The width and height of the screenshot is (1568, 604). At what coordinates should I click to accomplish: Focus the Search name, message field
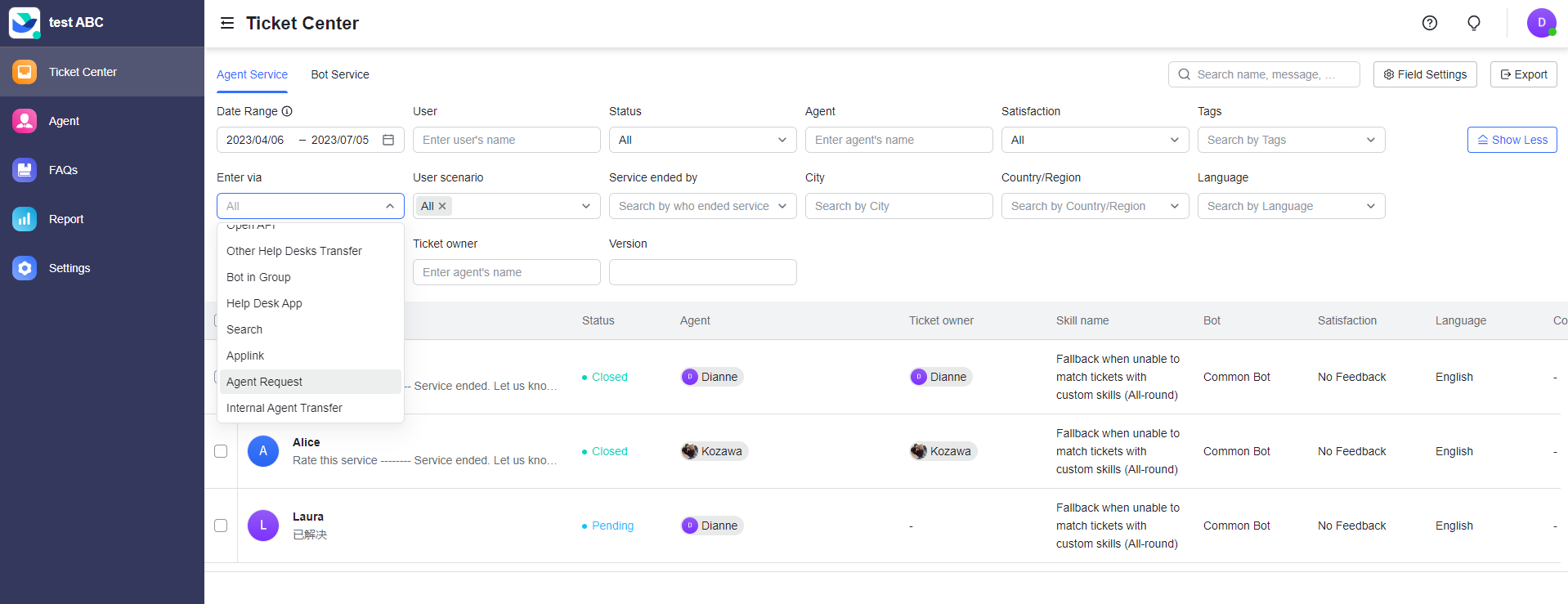[x=1271, y=74]
